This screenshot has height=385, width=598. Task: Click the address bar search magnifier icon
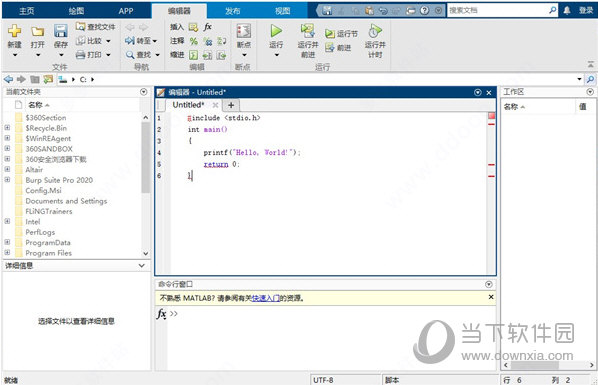click(x=590, y=79)
